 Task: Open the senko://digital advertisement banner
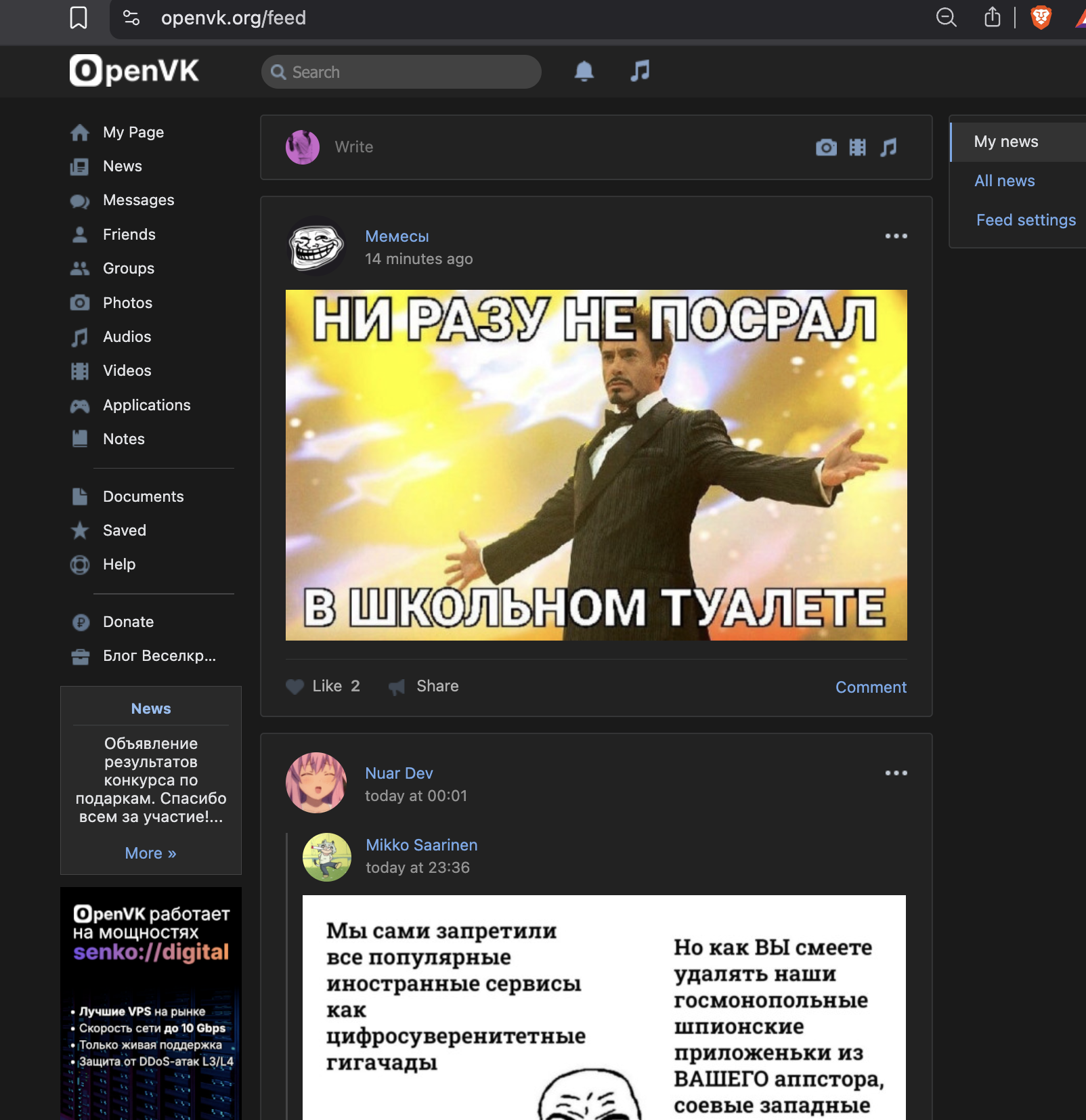(151, 1003)
